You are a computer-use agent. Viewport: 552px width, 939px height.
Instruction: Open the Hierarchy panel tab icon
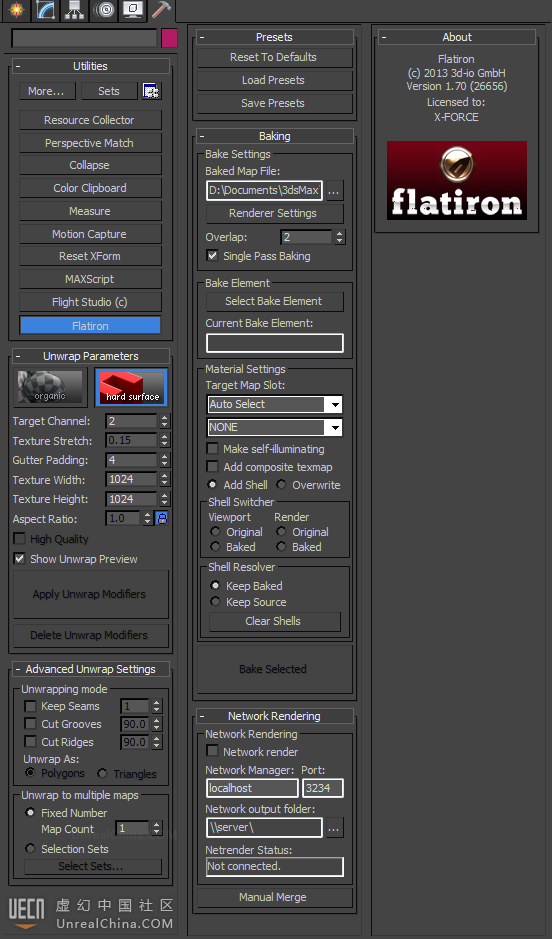(x=74, y=10)
